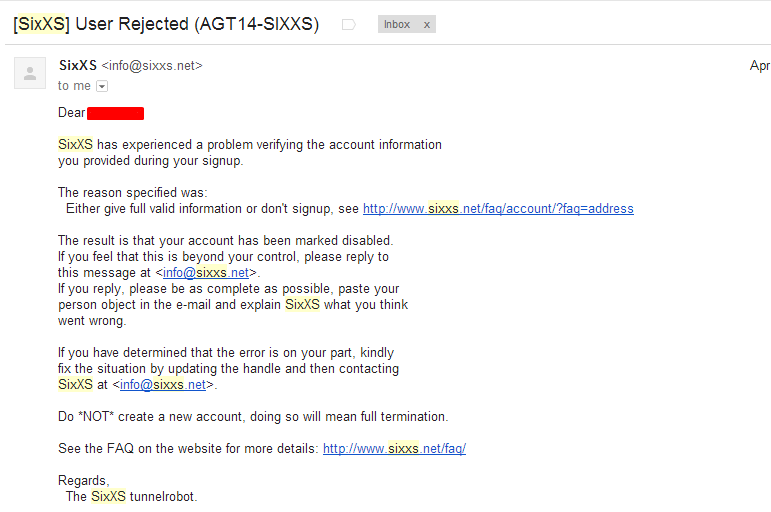Click info@sixxs.net link after "this message at"
Viewport: 771px width, 512px height.
coord(206,273)
